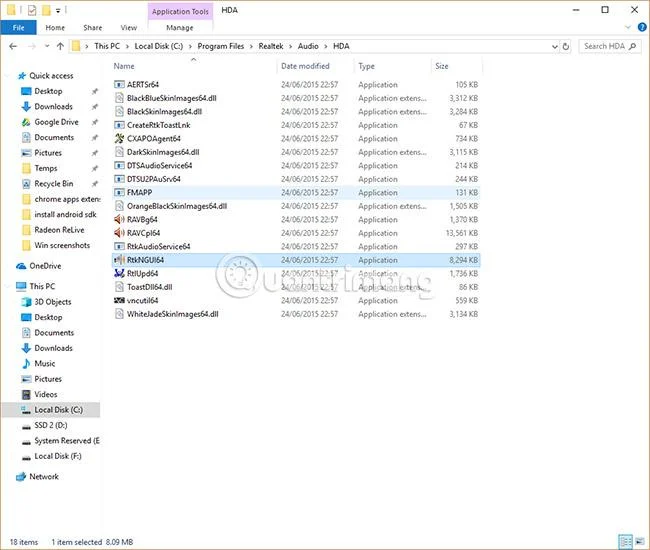Switch to large thumbnails view icon
Viewport: 650px width, 550px height.
point(640,541)
